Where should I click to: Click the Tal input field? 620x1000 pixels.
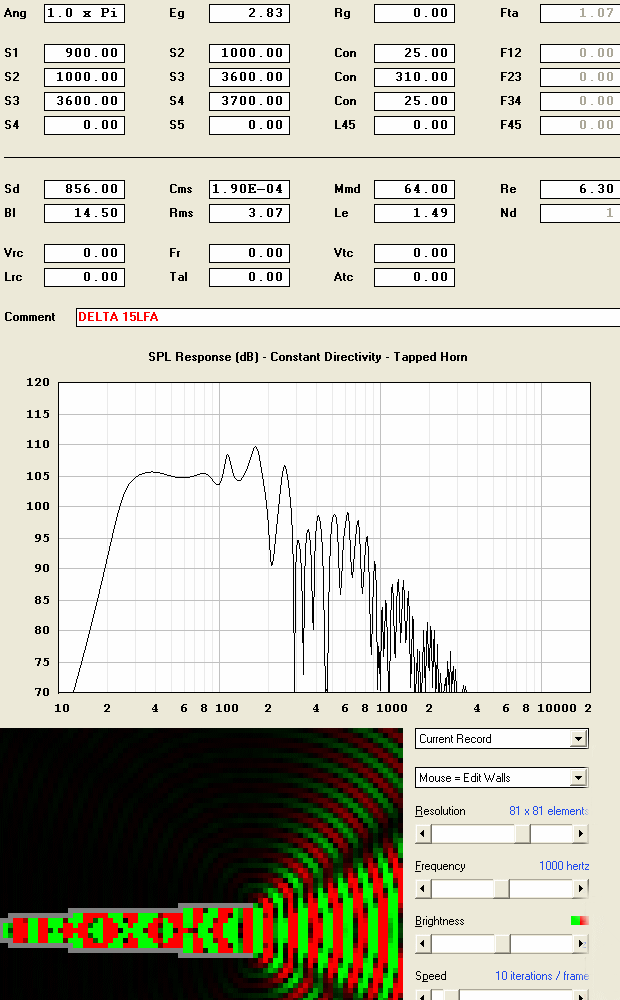249,277
